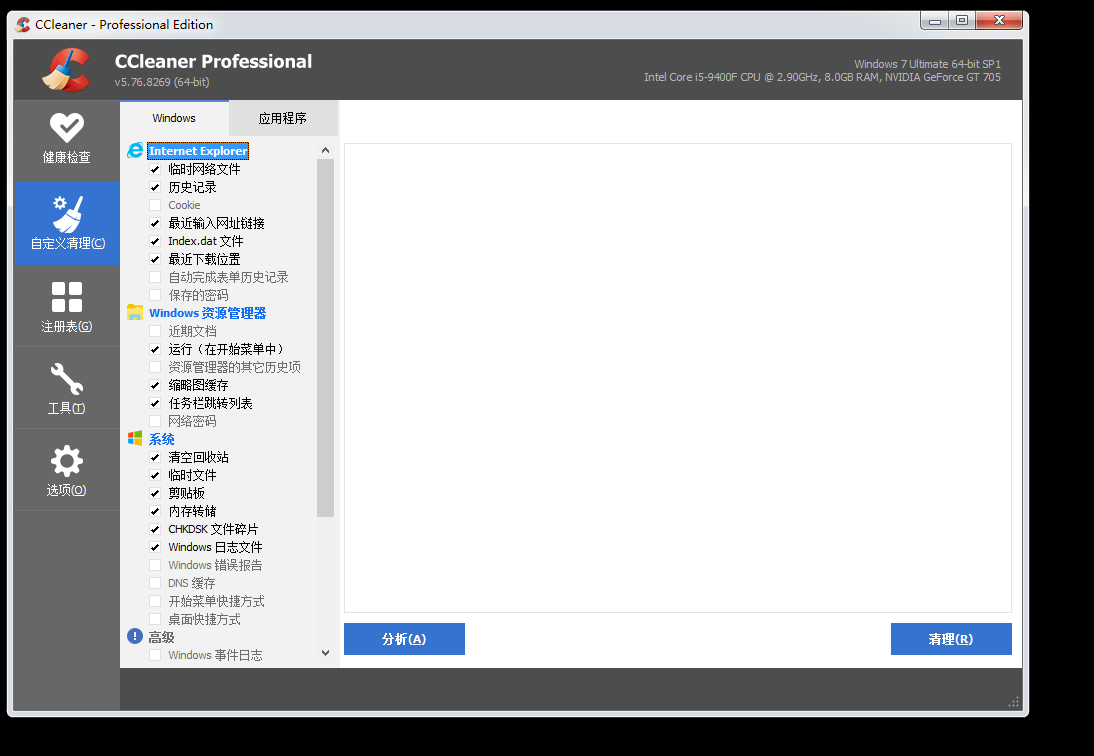Open the 选项 gear icon settings
This screenshot has height=756, width=1094.
pos(66,461)
